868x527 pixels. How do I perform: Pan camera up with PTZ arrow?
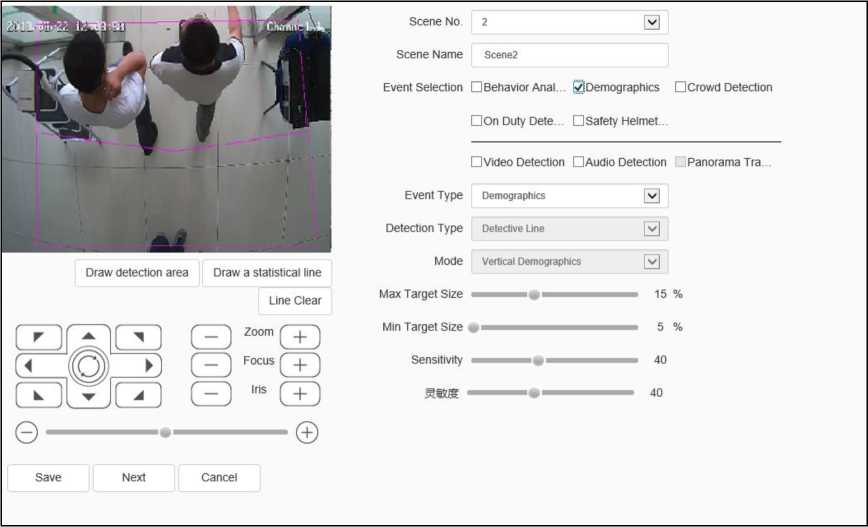click(x=89, y=337)
